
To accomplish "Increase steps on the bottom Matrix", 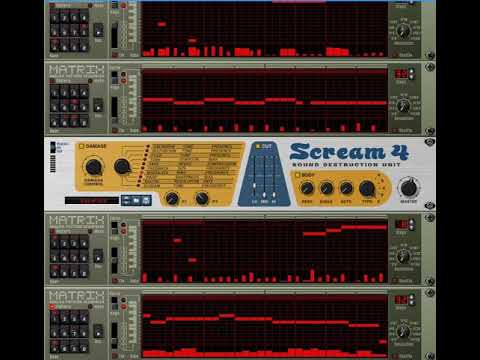I will point(412,296).
